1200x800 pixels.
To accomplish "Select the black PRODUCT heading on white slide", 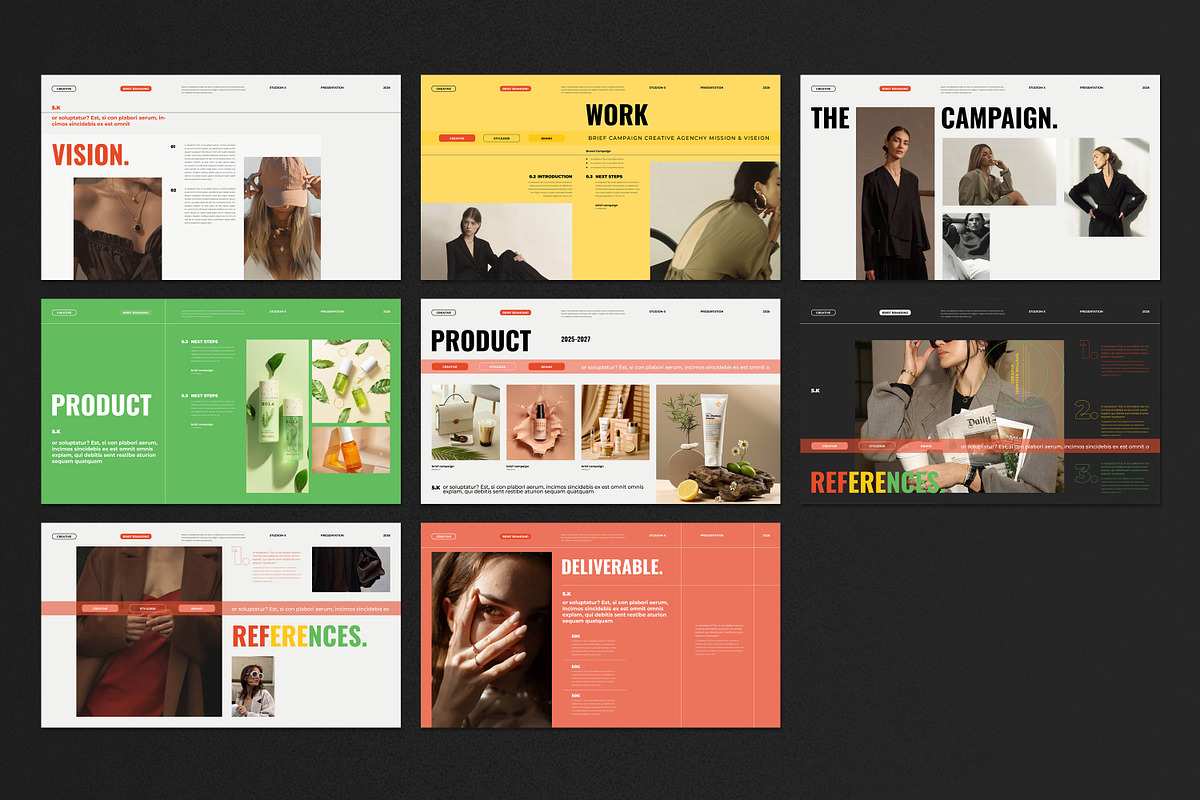I will click(481, 341).
